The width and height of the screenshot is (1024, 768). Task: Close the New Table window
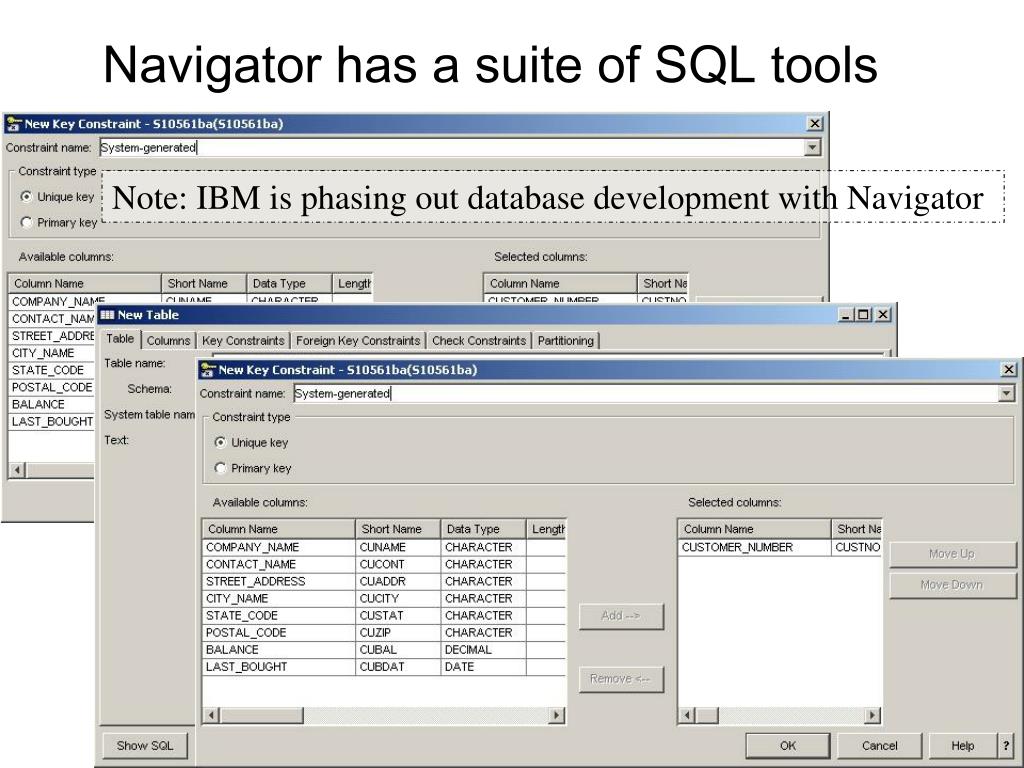[x=883, y=315]
